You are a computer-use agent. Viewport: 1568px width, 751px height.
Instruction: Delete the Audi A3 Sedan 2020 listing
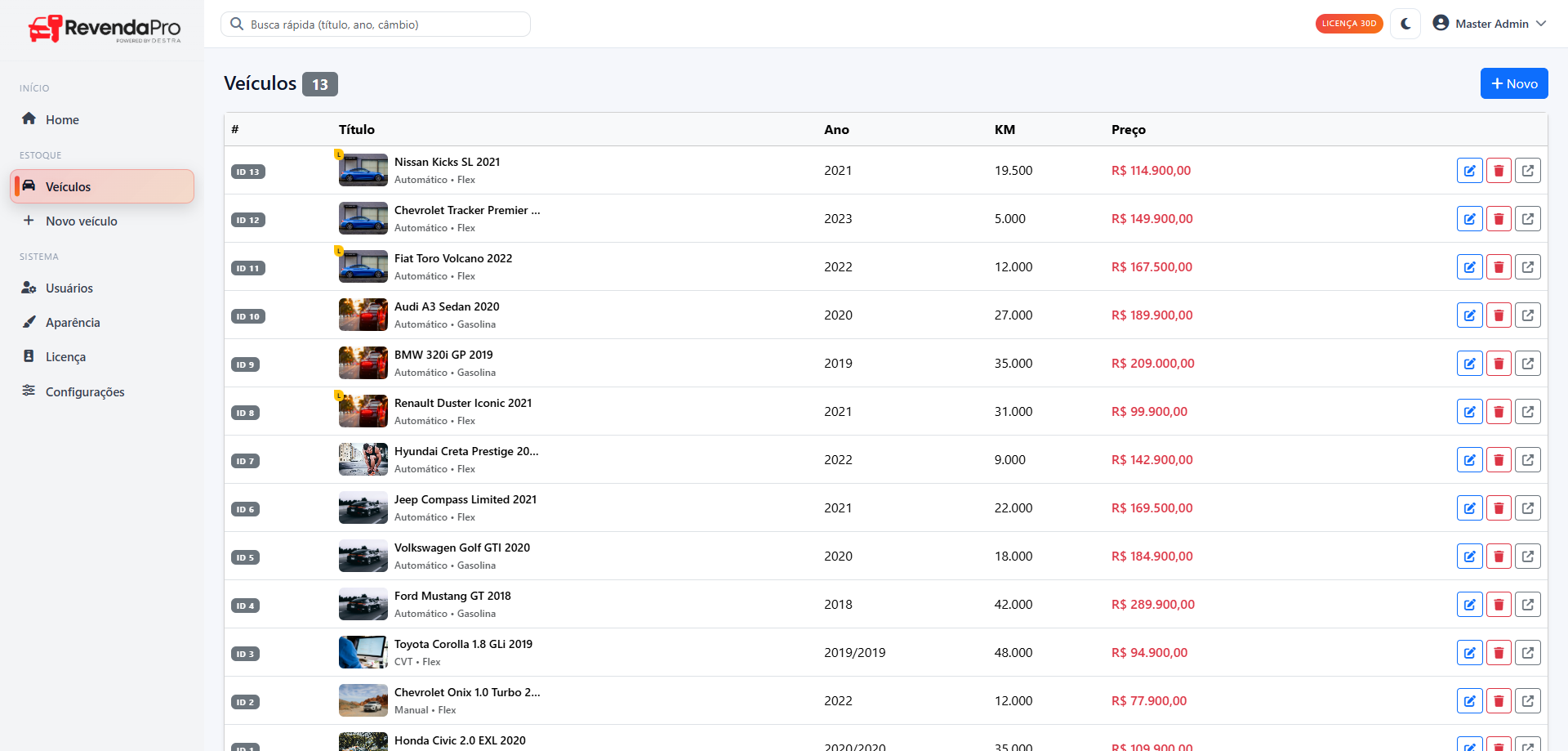click(x=1499, y=315)
